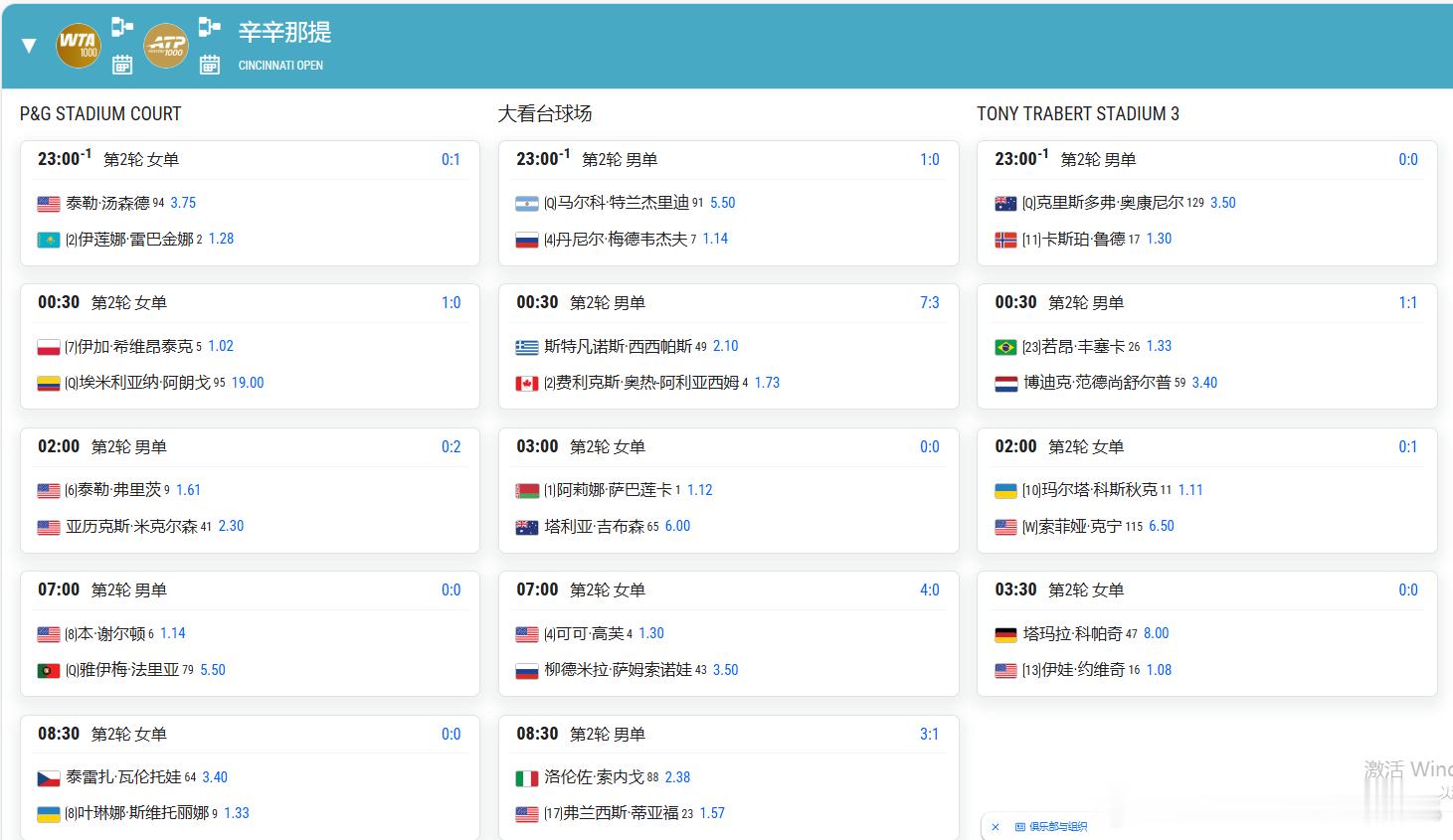Click the Germany flag beside 塔玛拉·科帕奇

tap(1005, 634)
